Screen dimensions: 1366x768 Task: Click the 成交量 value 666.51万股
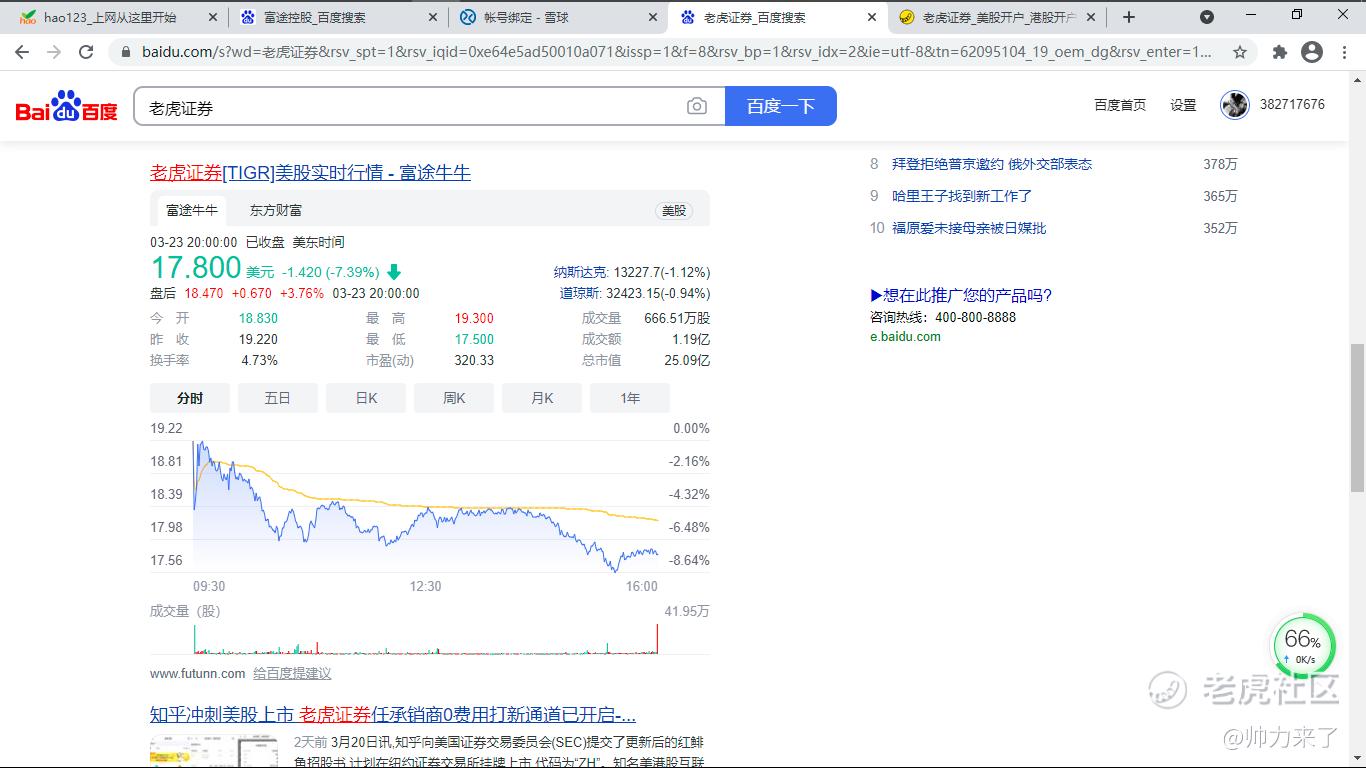(x=677, y=318)
